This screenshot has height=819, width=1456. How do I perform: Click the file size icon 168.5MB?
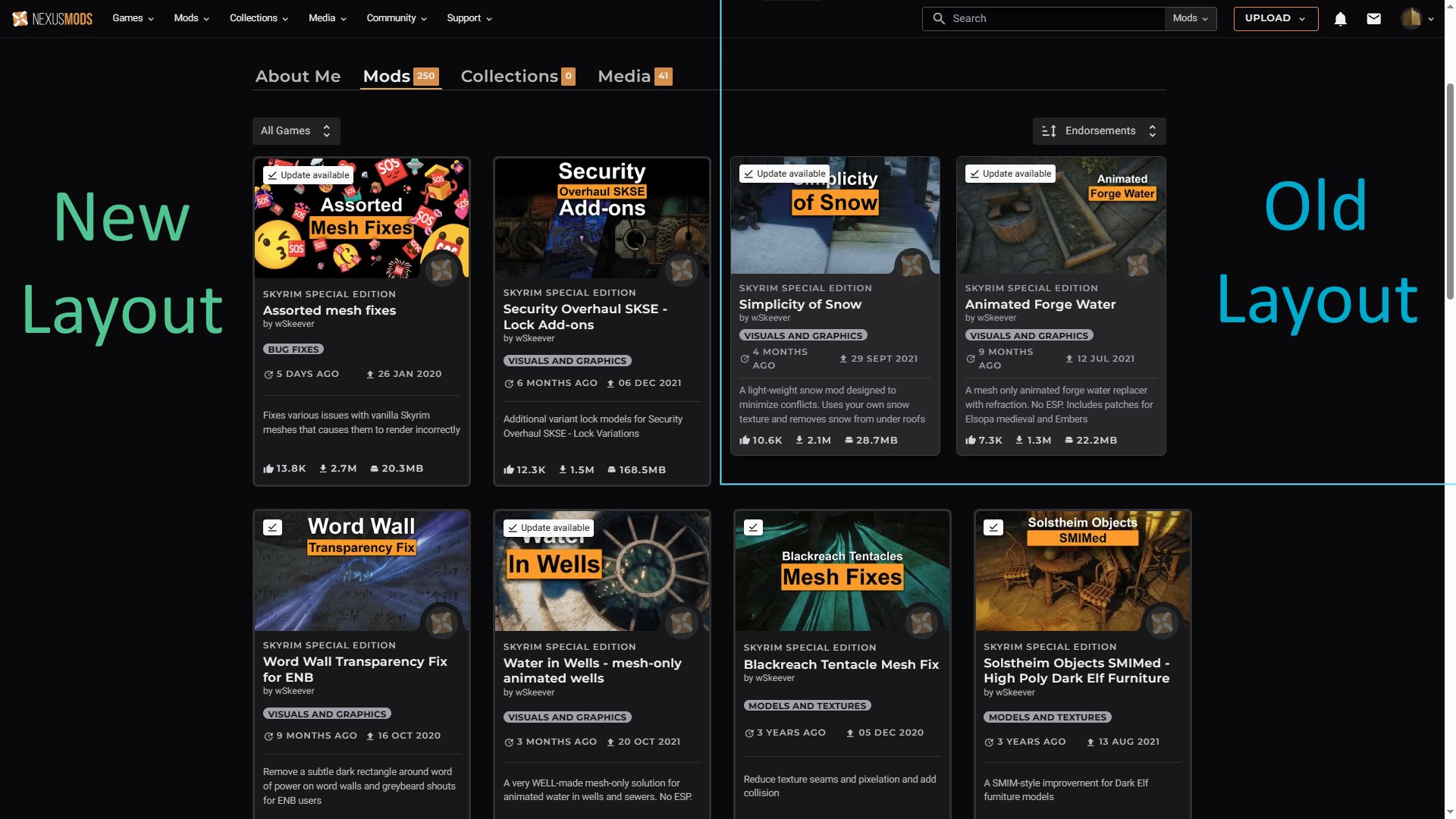pyautogui.click(x=611, y=469)
